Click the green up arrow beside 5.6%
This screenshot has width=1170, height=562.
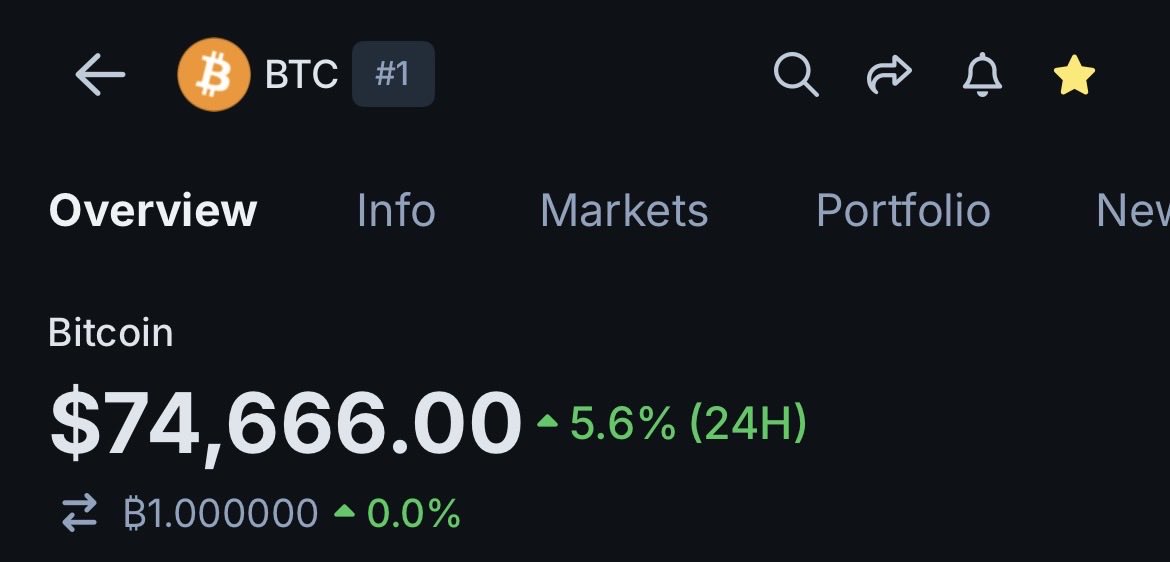coord(547,423)
